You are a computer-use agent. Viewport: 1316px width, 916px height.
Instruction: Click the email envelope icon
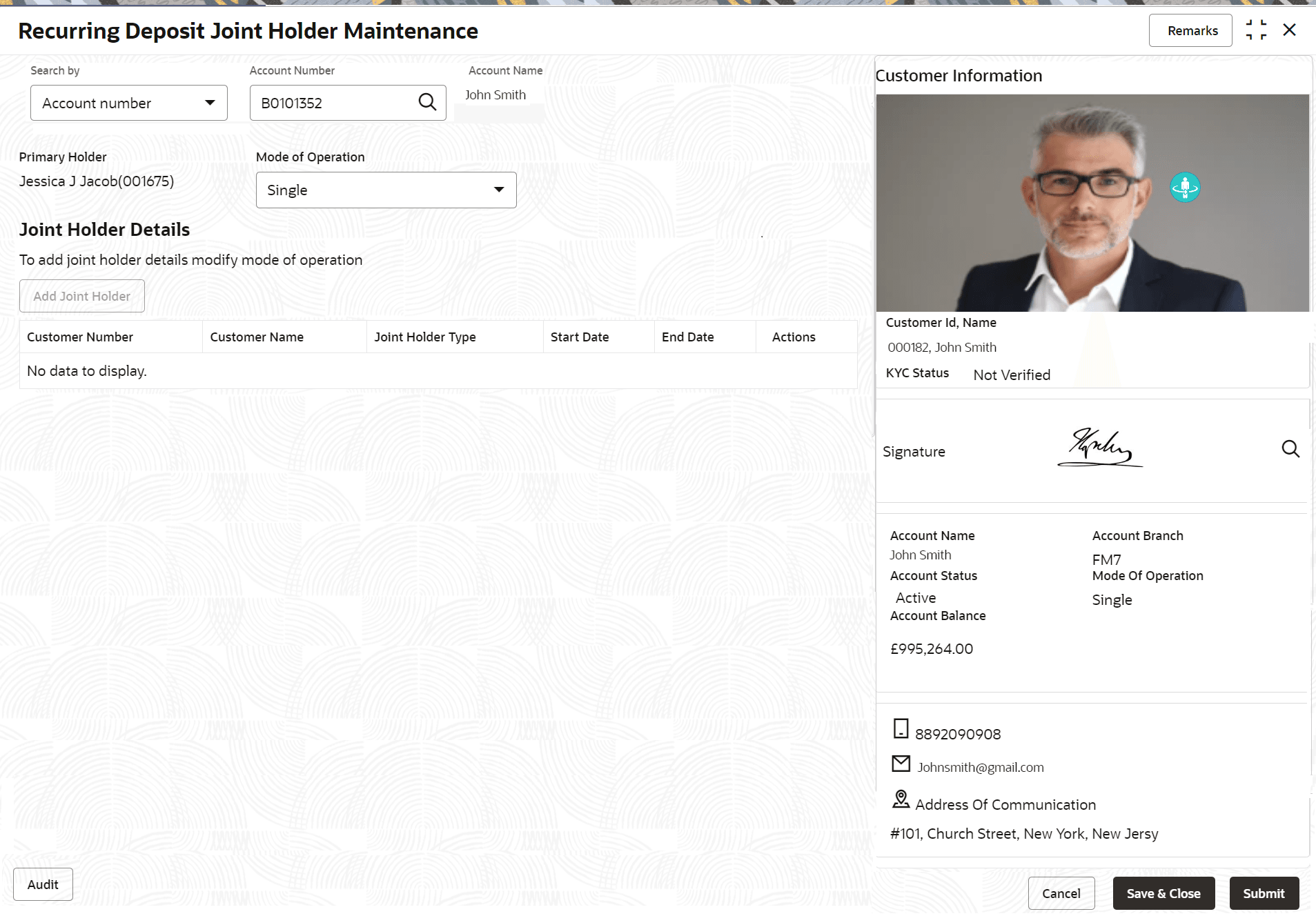[x=901, y=764]
